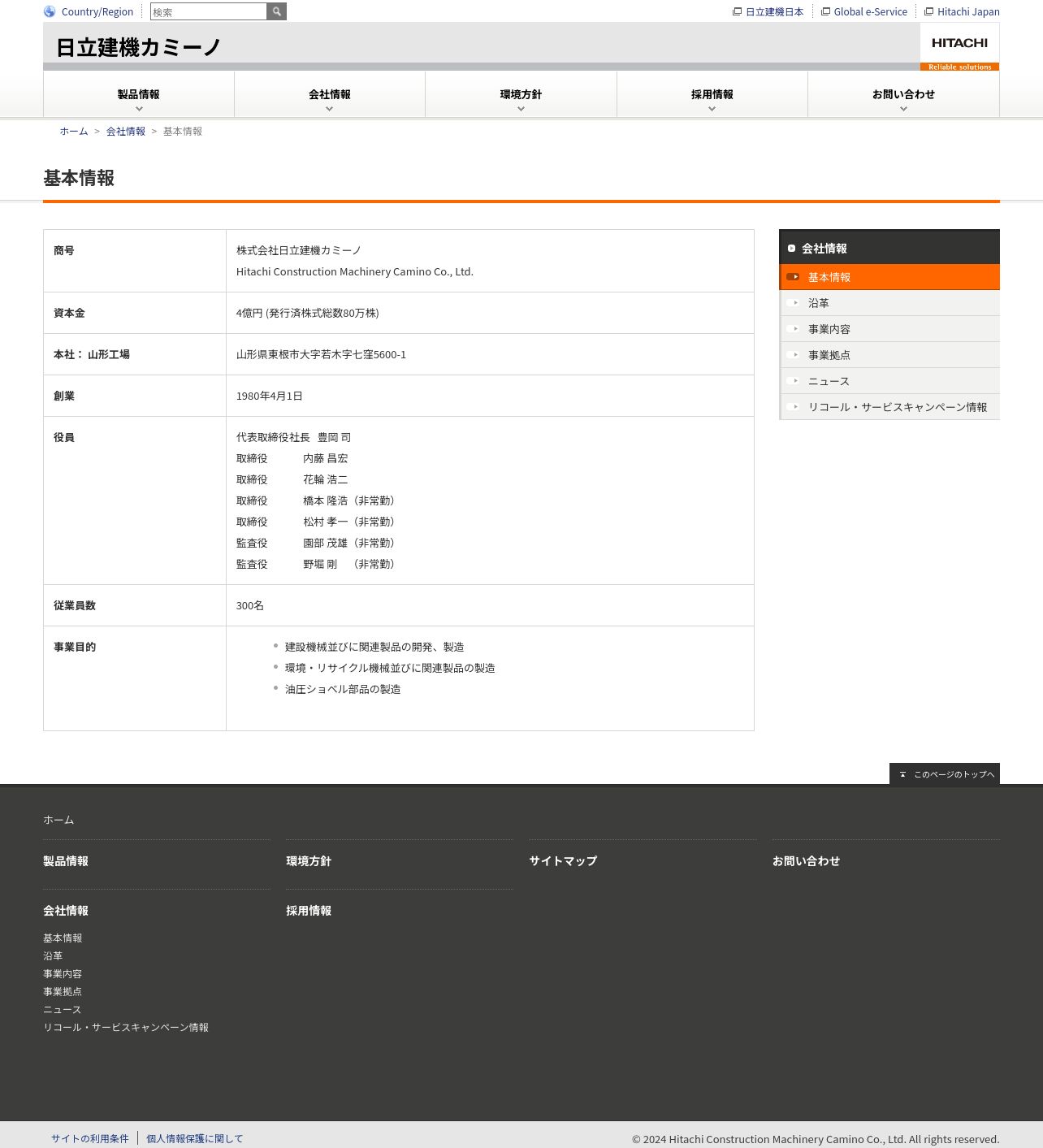Image resolution: width=1043 pixels, height=1148 pixels.
Task: Click the founding date 1980年4月1日
Action: pos(270,396)
